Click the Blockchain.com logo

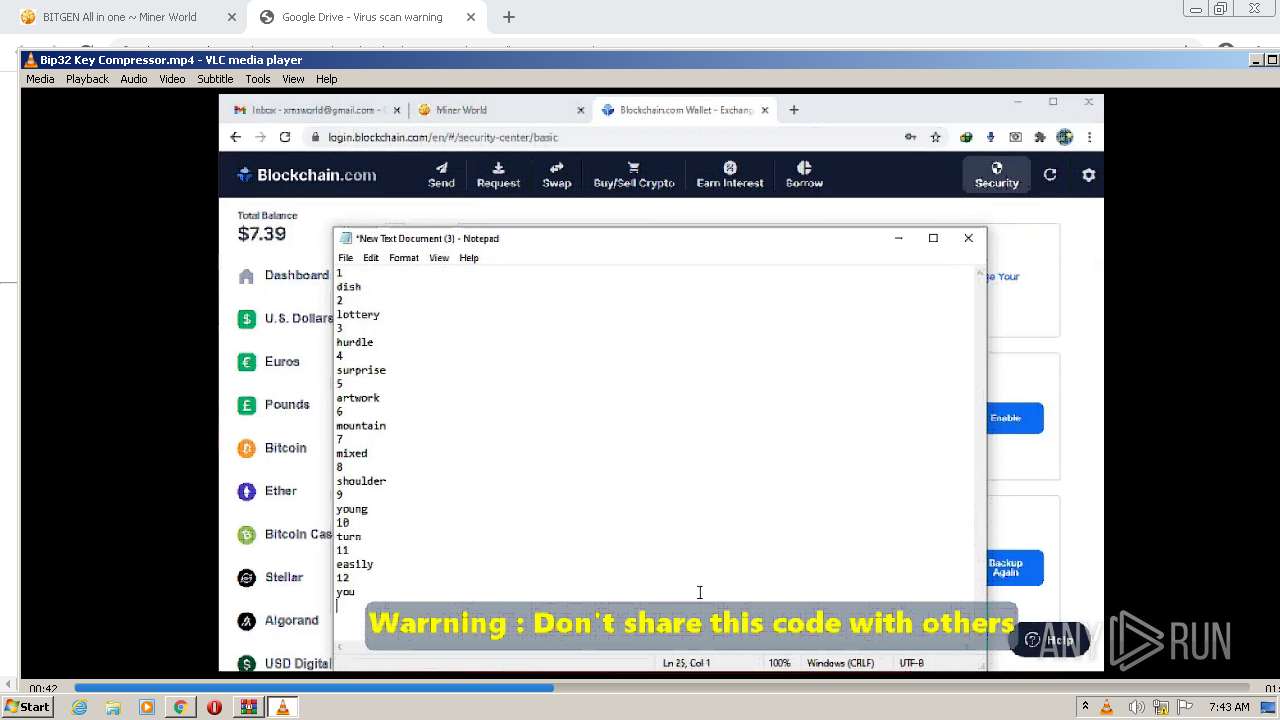tap(307, 175)
